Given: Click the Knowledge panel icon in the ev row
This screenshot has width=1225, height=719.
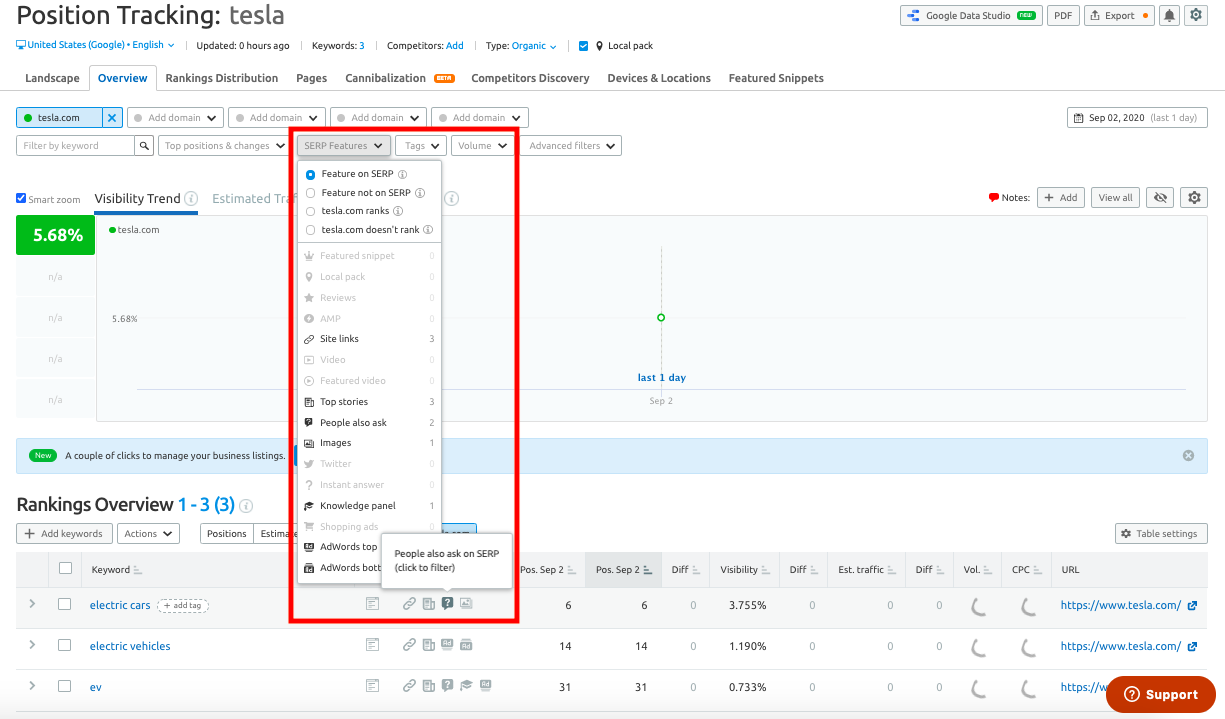Looking at the screenshot, I should [x=465, y=686].
